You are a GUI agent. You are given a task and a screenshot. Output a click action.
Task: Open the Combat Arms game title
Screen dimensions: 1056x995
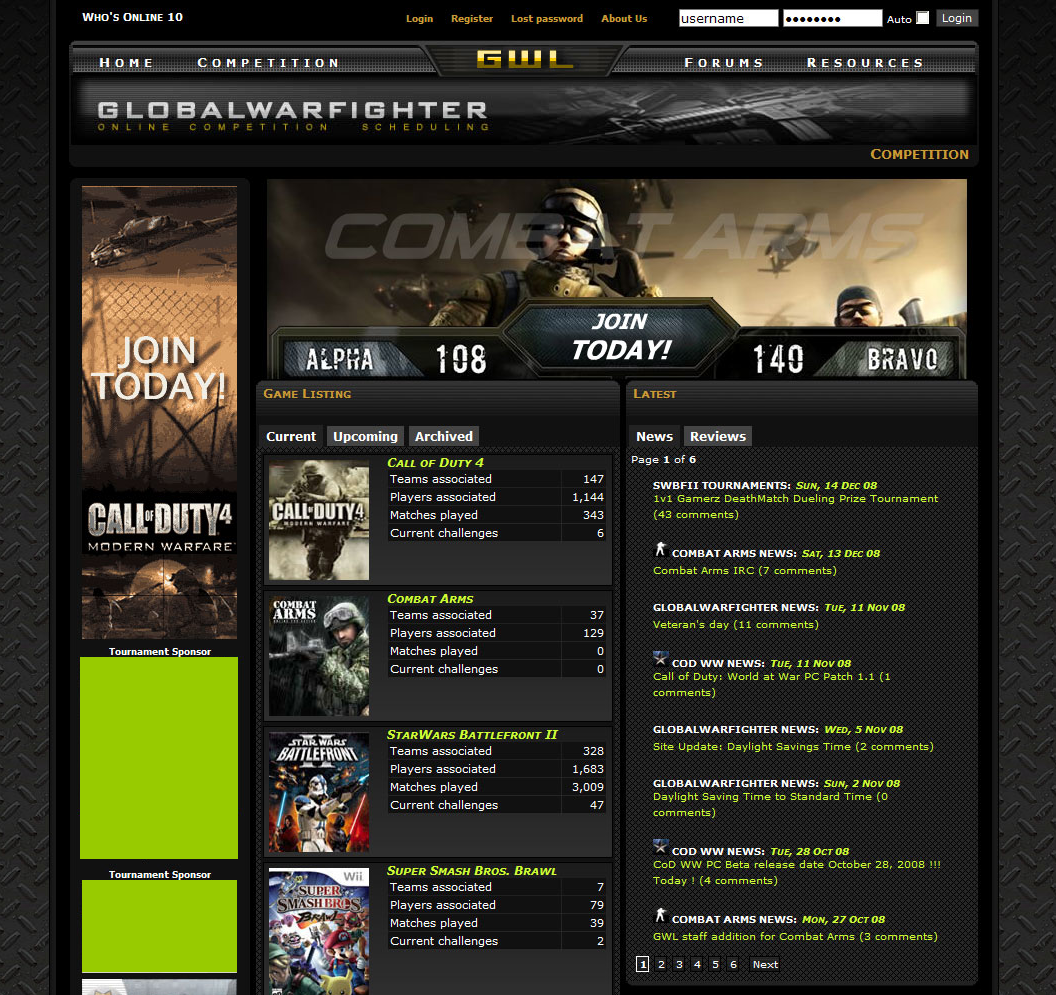pos(430,599)
